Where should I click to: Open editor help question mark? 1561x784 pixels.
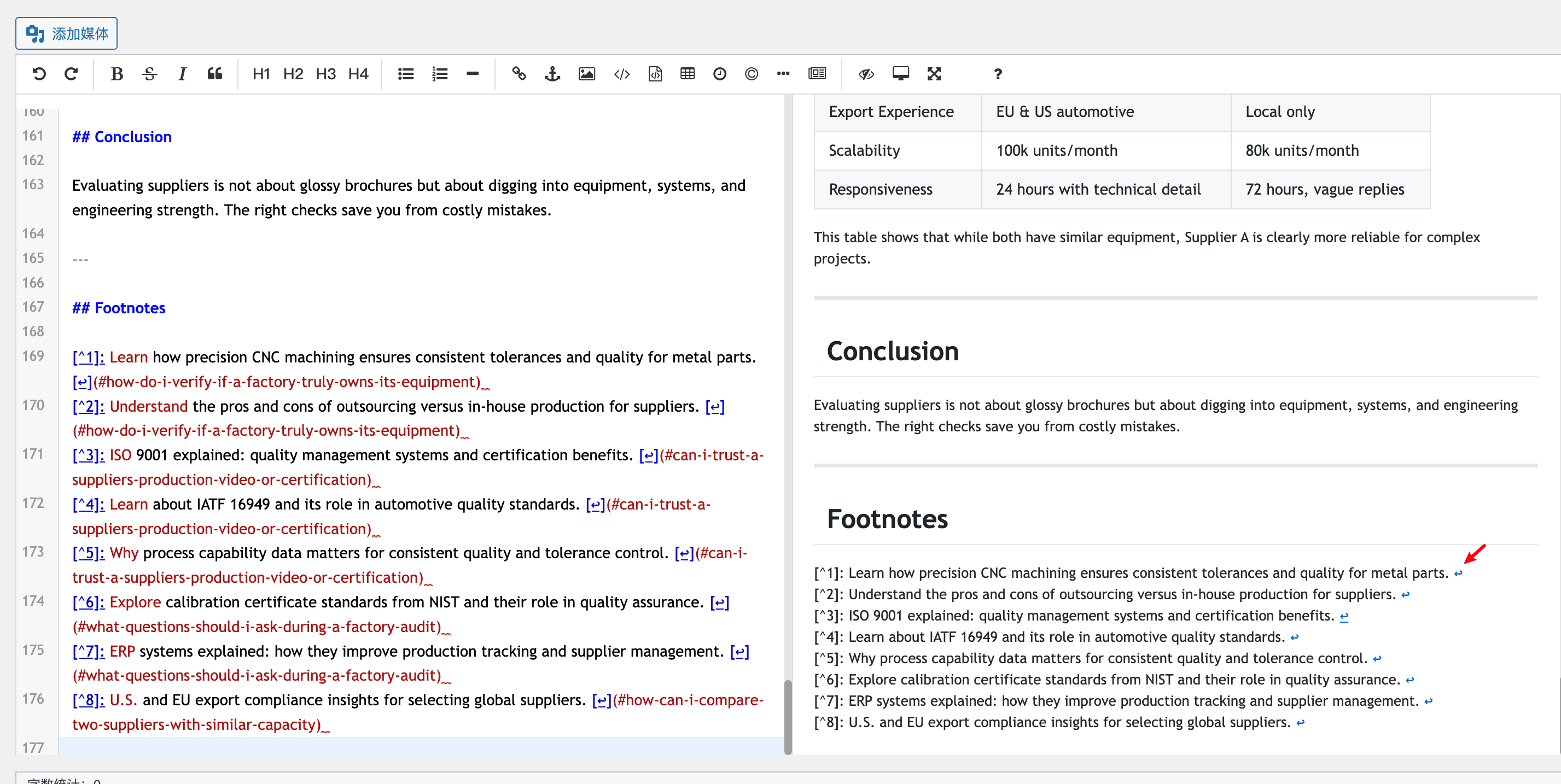(x=998, y=74)
